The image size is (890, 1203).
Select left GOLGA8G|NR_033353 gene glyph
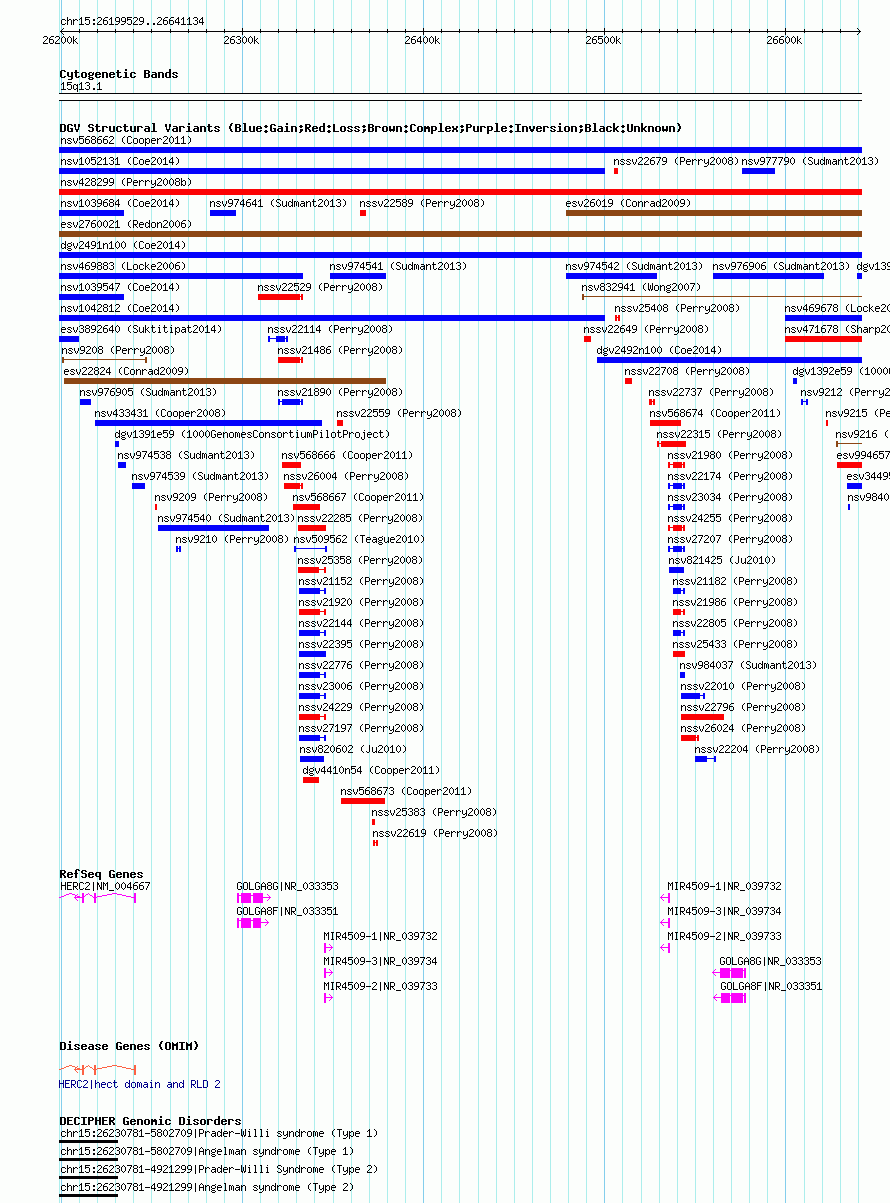tap(254, 898)
